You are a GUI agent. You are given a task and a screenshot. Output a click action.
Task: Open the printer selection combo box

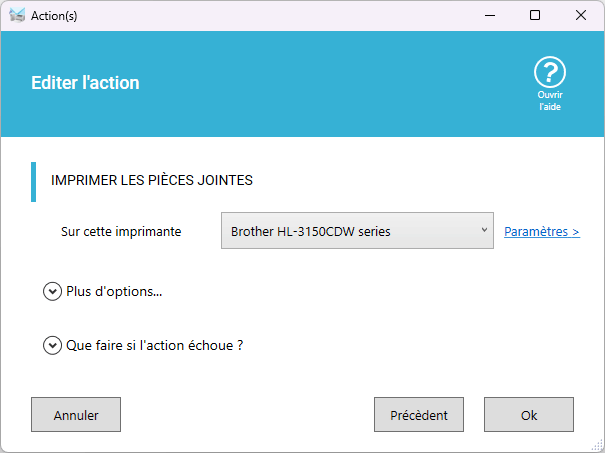(x=357, y=231)
